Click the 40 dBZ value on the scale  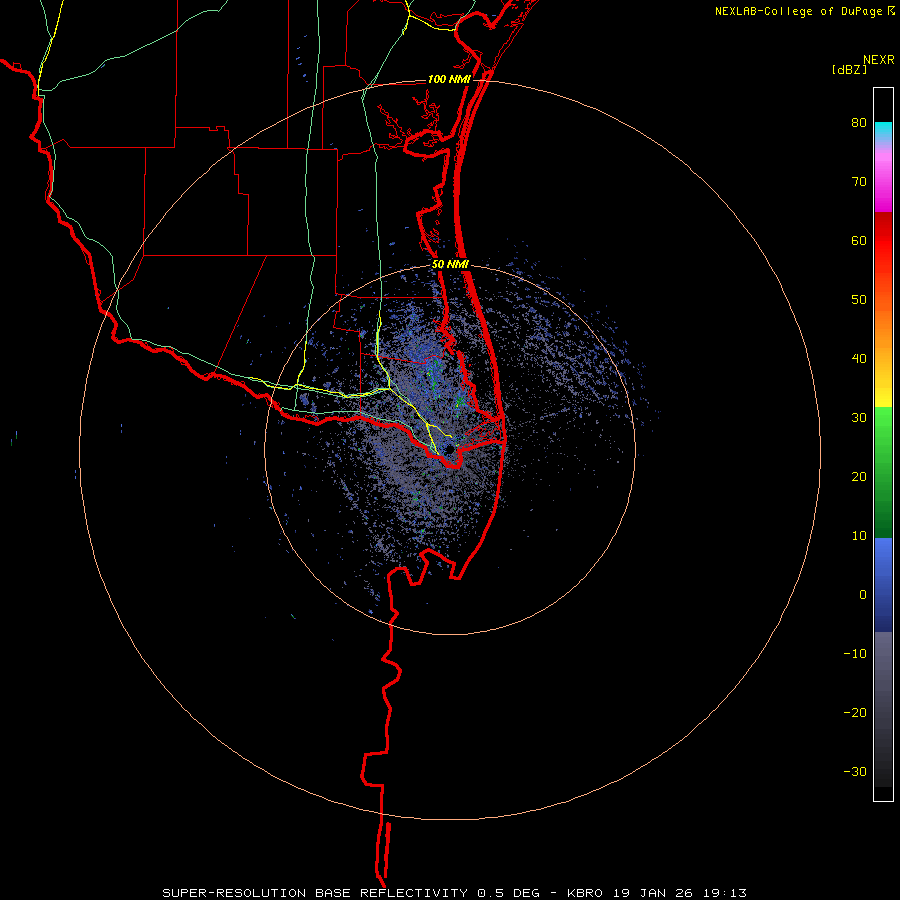tap(859, 359)
